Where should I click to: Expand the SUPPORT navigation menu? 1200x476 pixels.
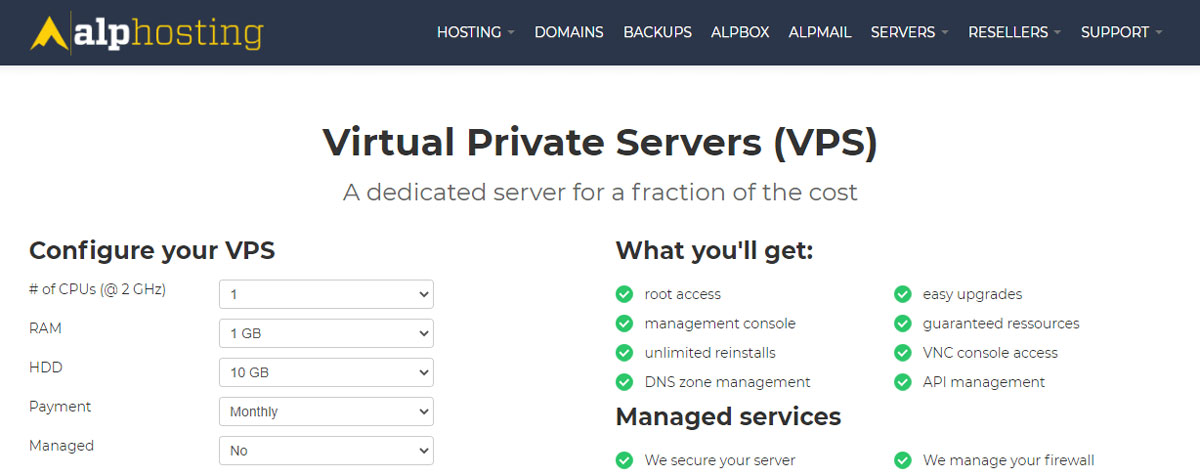pyautogui.click(x=1122, y=32)
